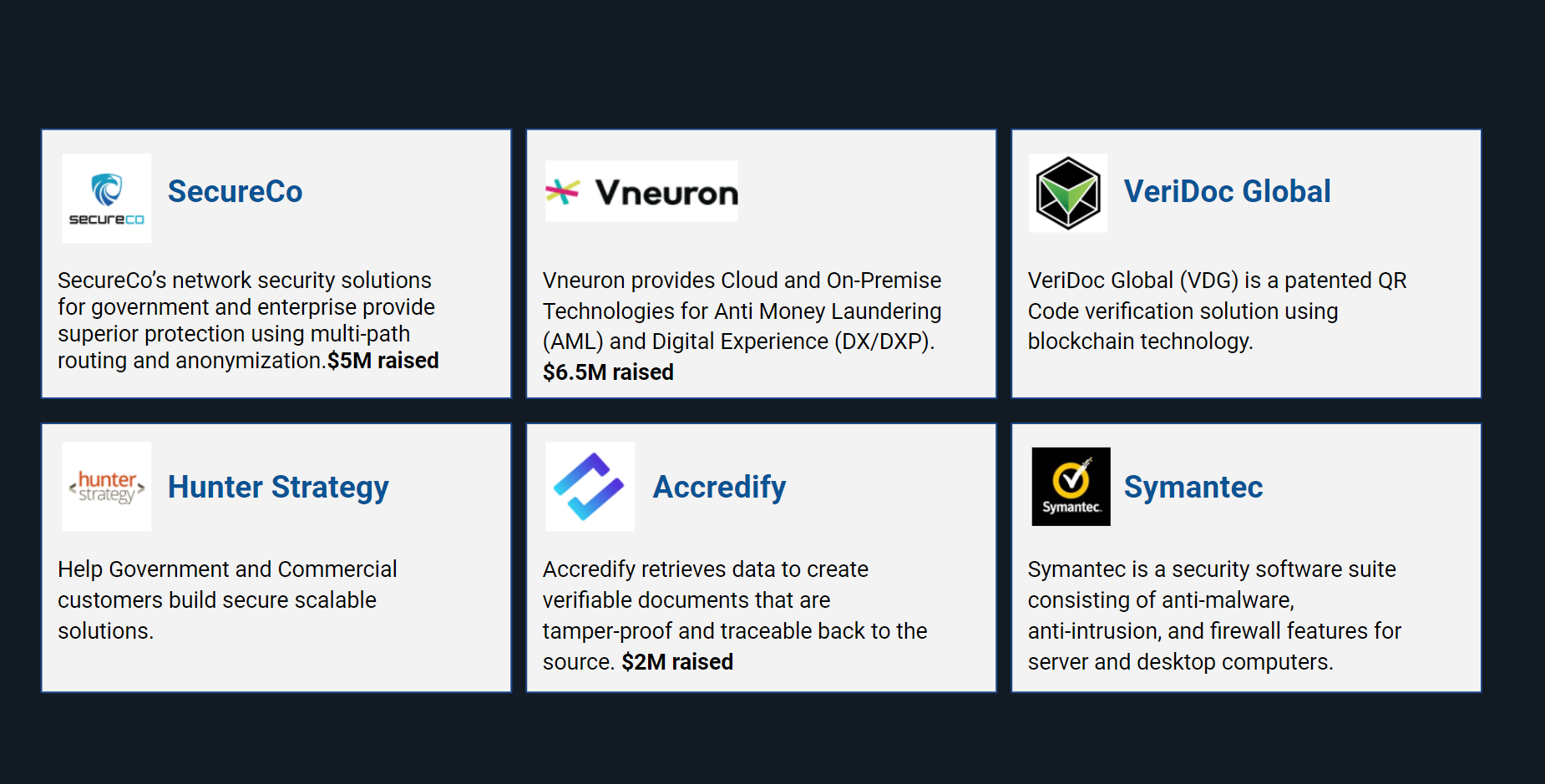Click the Hunter Strategy logo
Image resolution: width=1545 pixels, height=784 pixels.
(107, 487)
